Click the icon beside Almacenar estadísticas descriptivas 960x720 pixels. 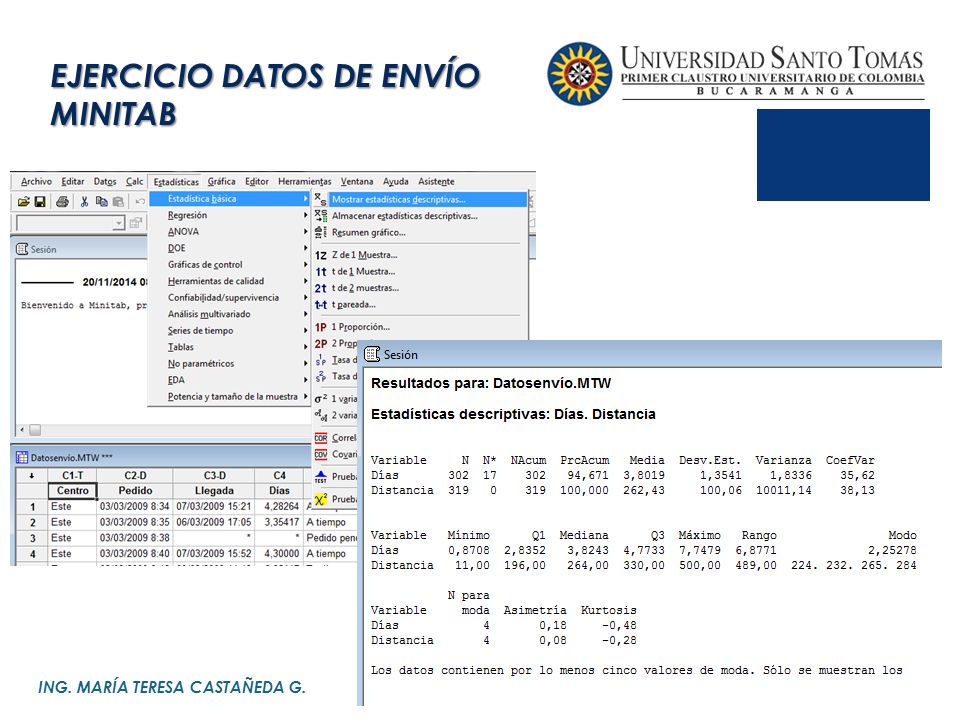click(x=321, y=216)
